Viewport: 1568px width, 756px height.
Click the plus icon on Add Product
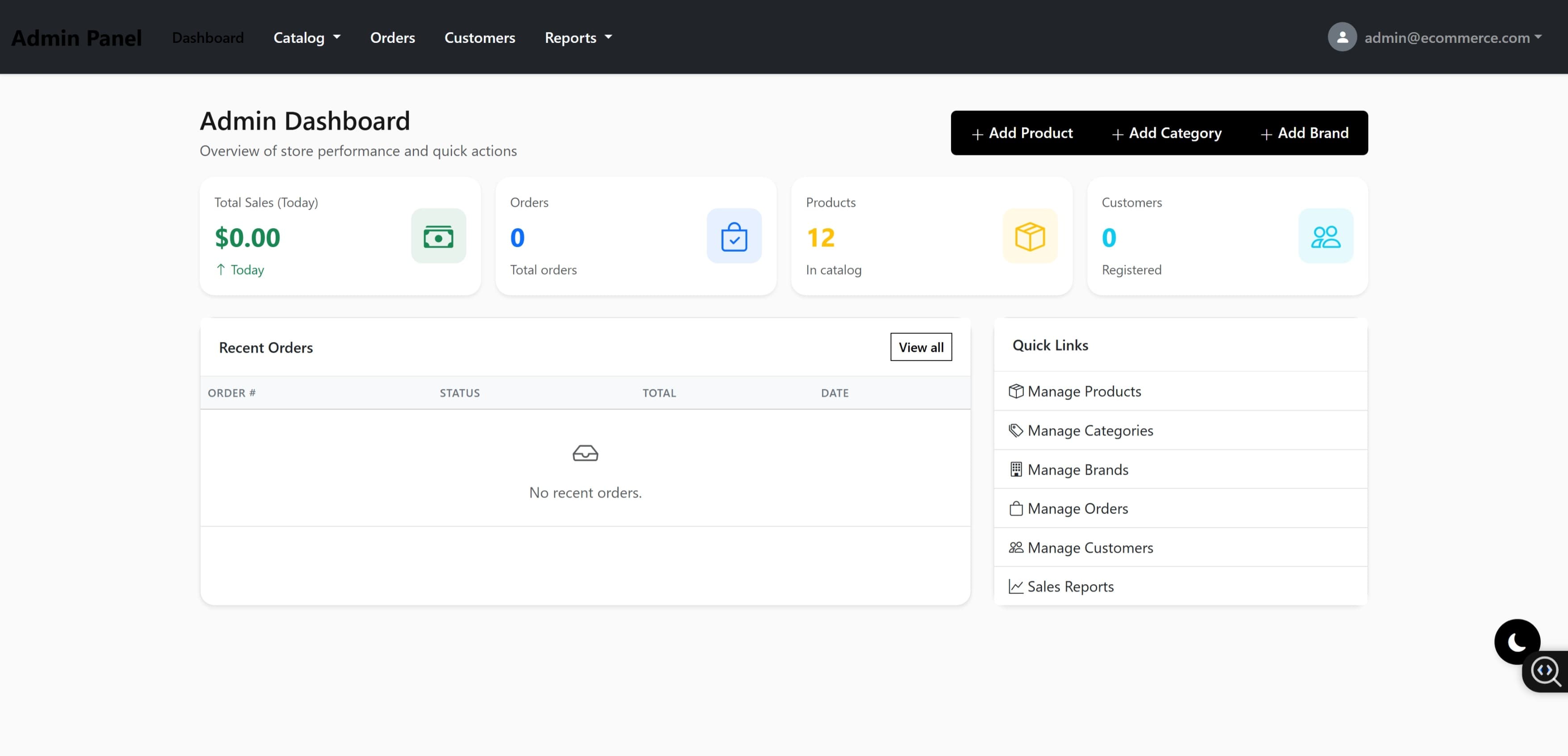pyautogui.click(x=977, y=134)
